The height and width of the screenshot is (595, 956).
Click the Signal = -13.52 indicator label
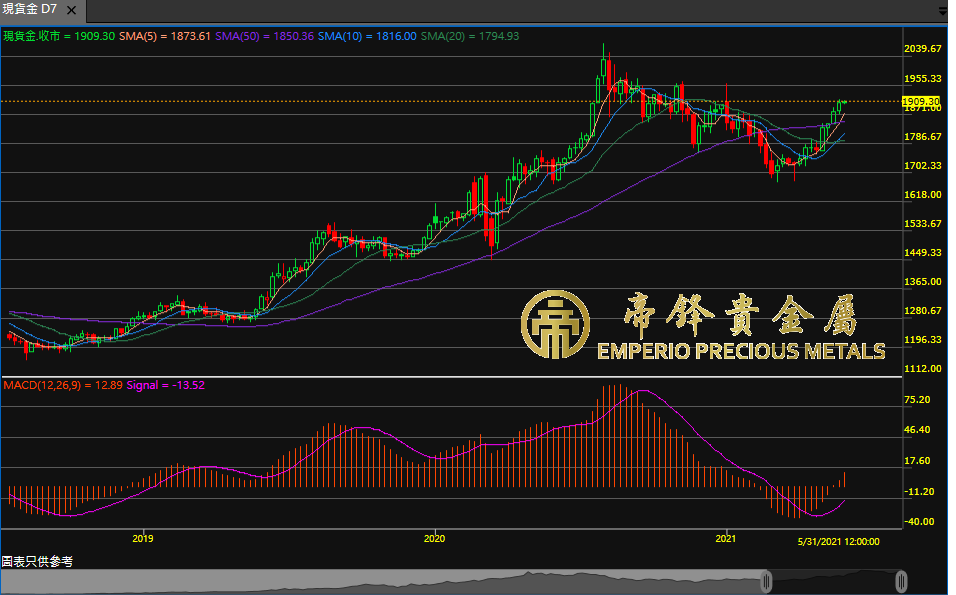click(166, 385)
